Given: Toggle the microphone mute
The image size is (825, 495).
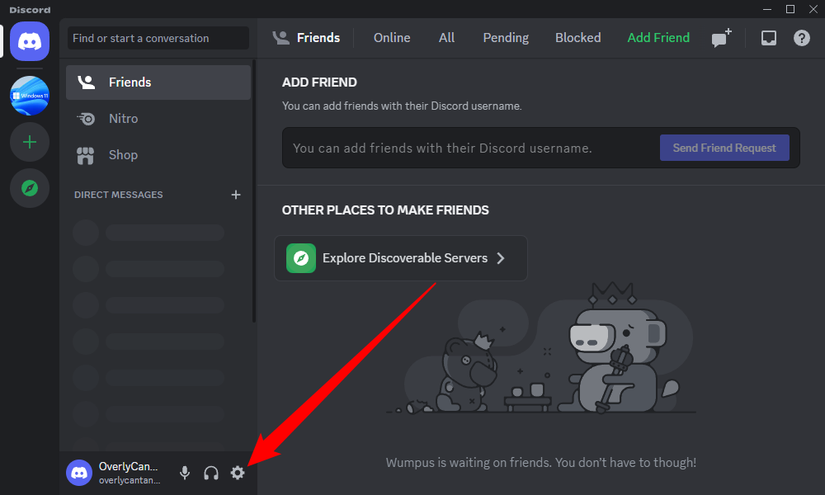Looking at the screenshot, I should (x=184, y=472).
